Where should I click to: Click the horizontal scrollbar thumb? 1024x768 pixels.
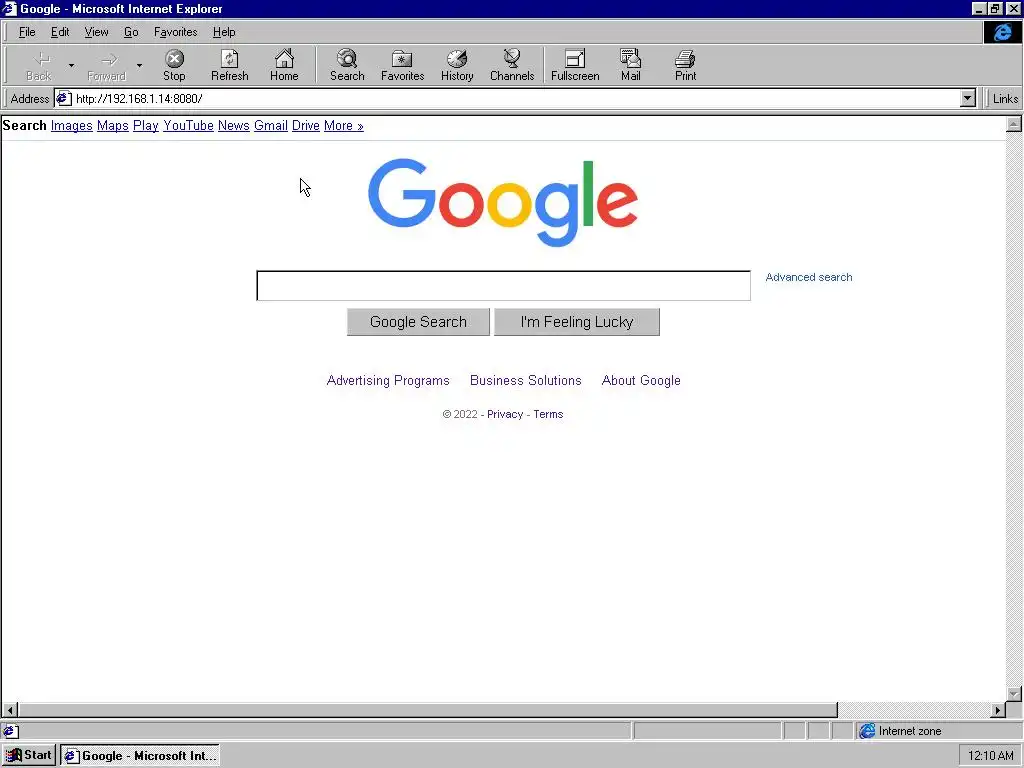(428, 710)
